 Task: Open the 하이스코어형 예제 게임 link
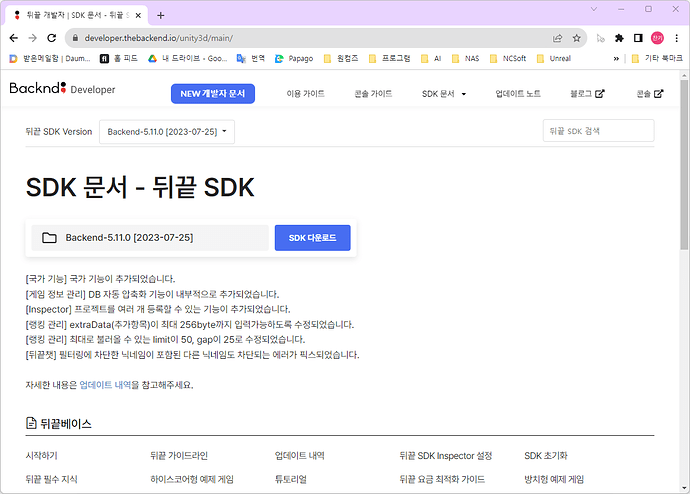pos(192,479)
